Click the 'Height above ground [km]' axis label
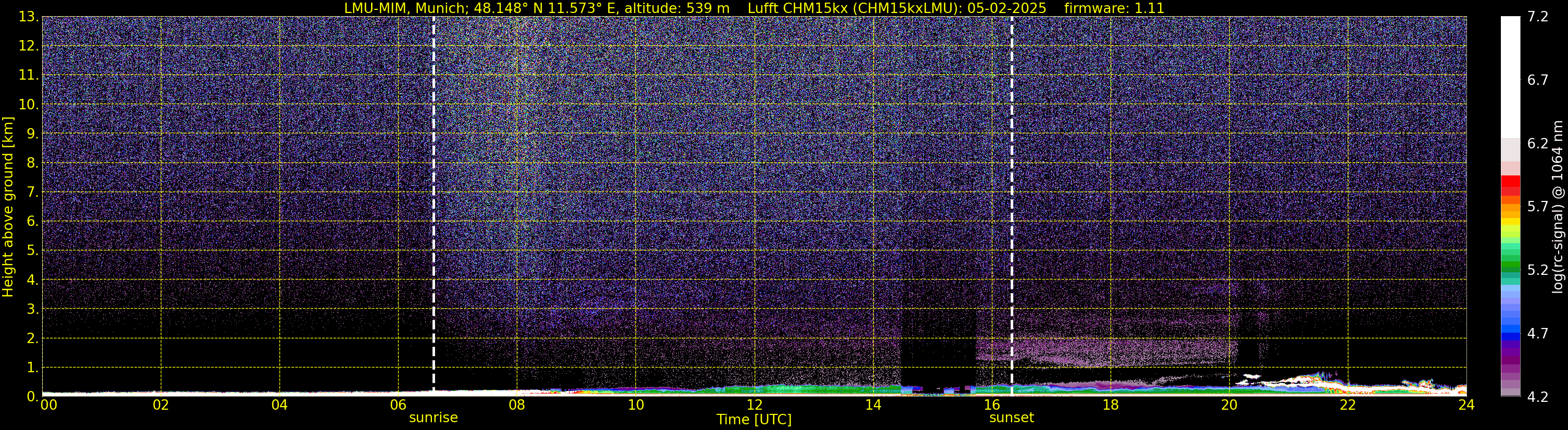Image resolution: width=1568 pixels, height=430 pixels. tap(8, 207)
